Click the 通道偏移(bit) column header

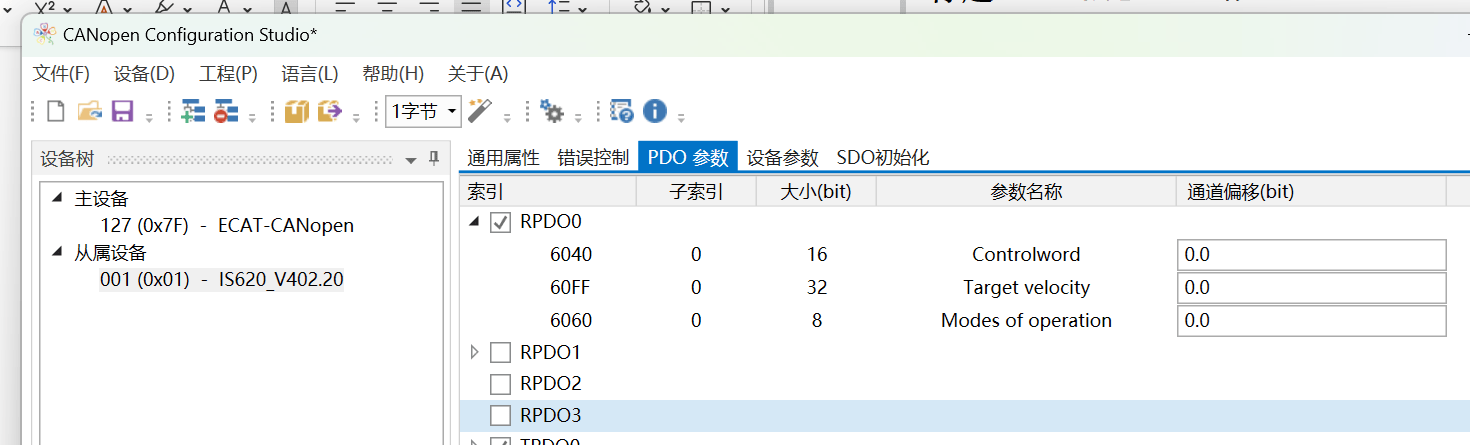[1311, 191]
